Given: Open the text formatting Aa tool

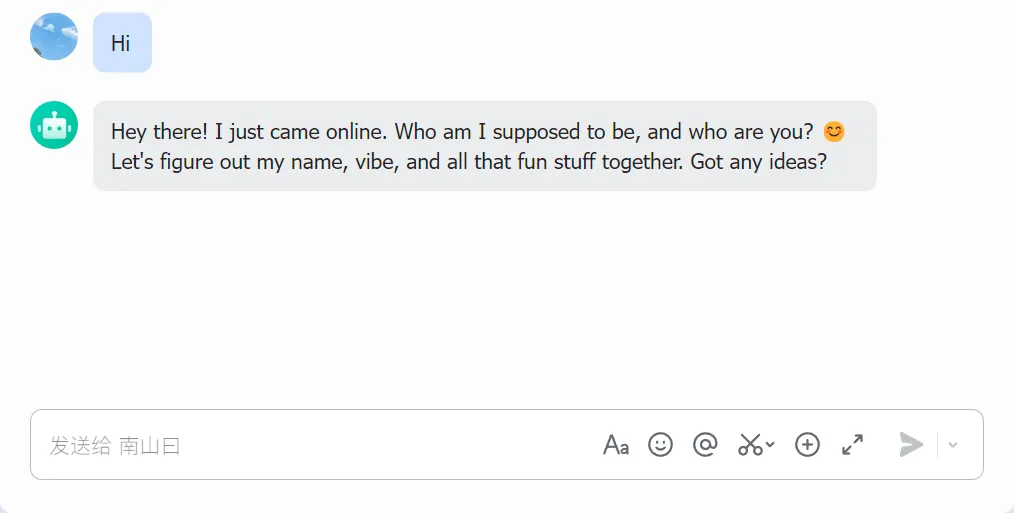Looking at the screenshot, I should point(616,445).
